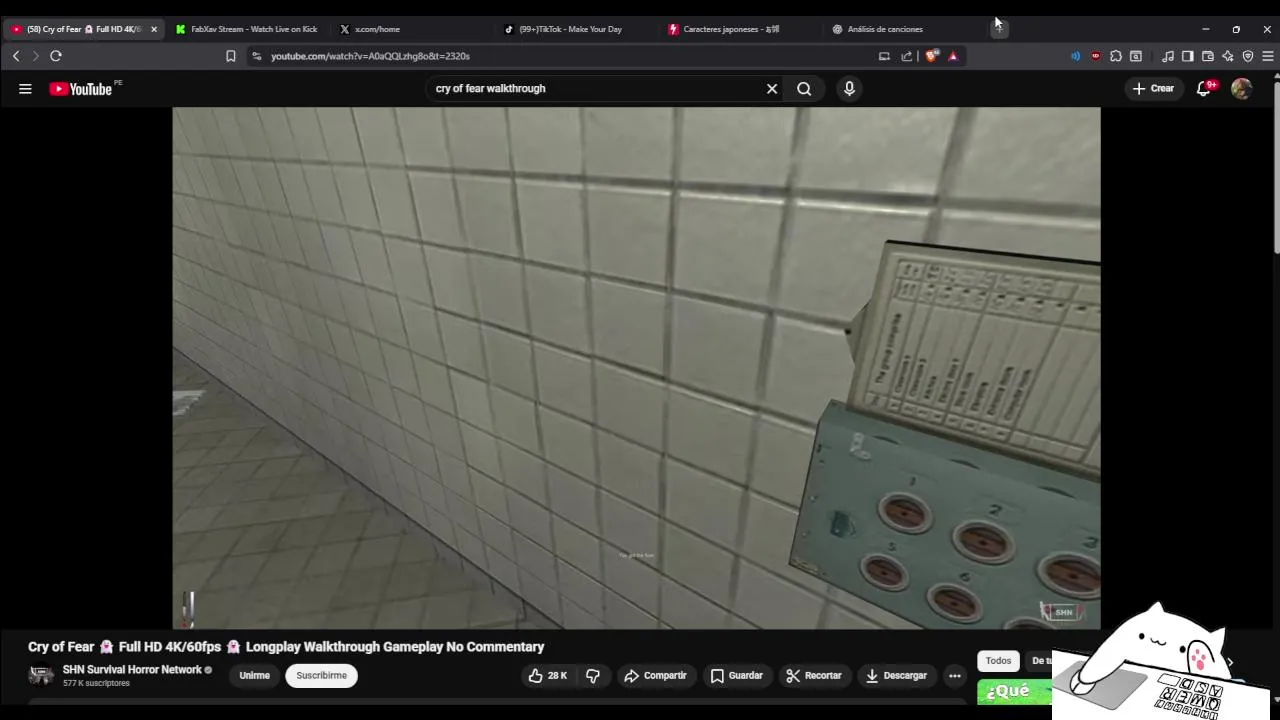
Task: Click the window-with-search toolbar icon next to Extensions
Action: [1136, 56]
